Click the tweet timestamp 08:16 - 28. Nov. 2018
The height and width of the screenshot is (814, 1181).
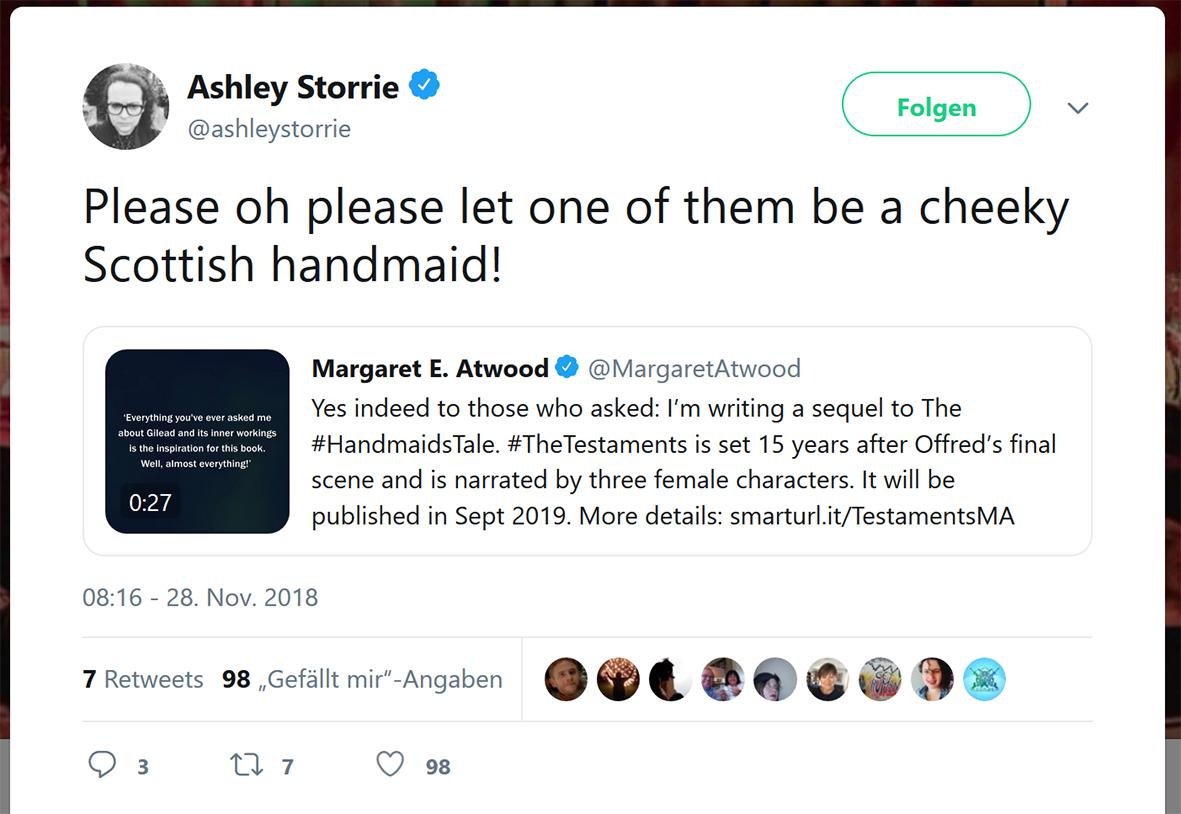(x=200, y=597)
